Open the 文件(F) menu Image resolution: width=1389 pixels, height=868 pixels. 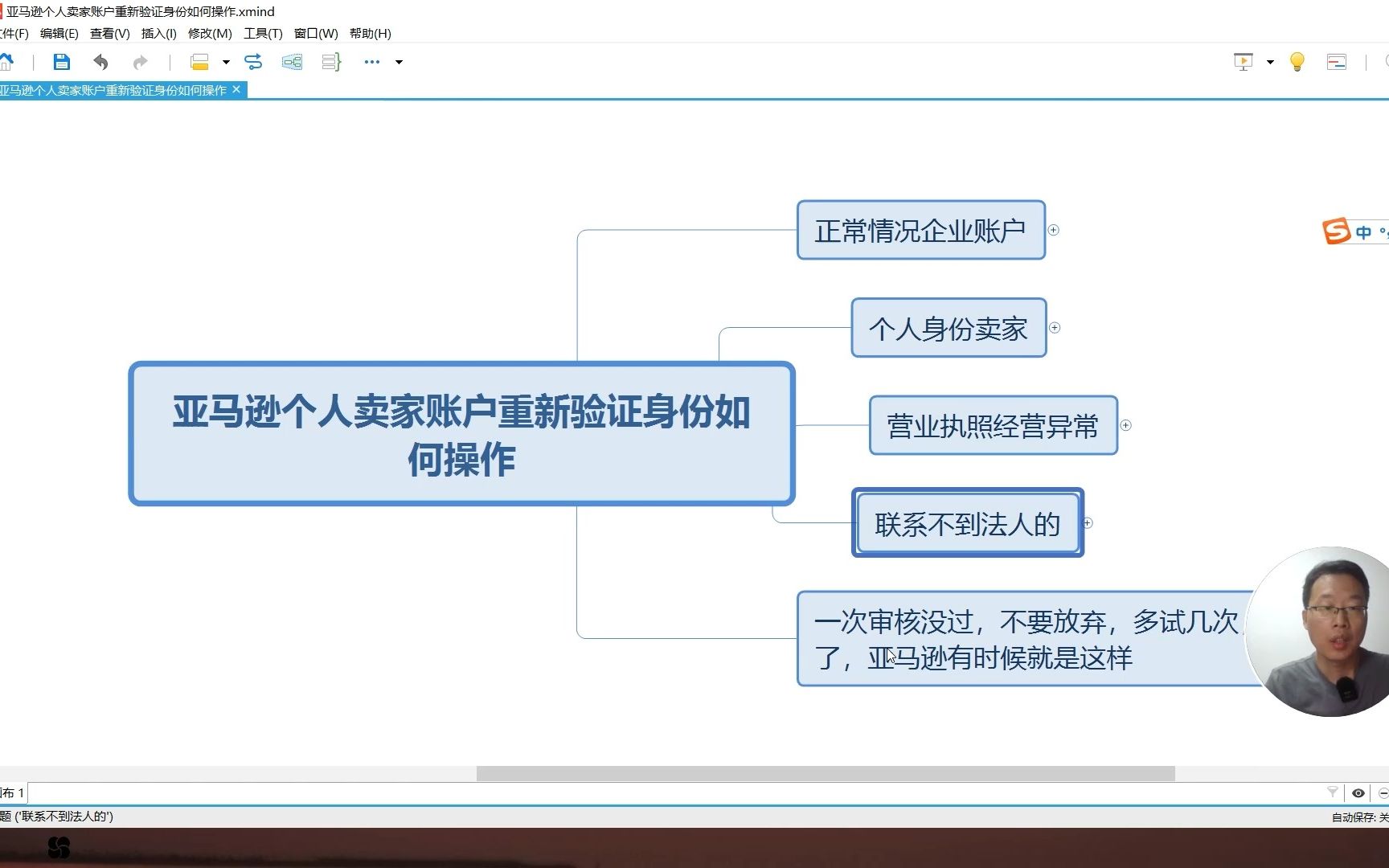pos(14,33)
